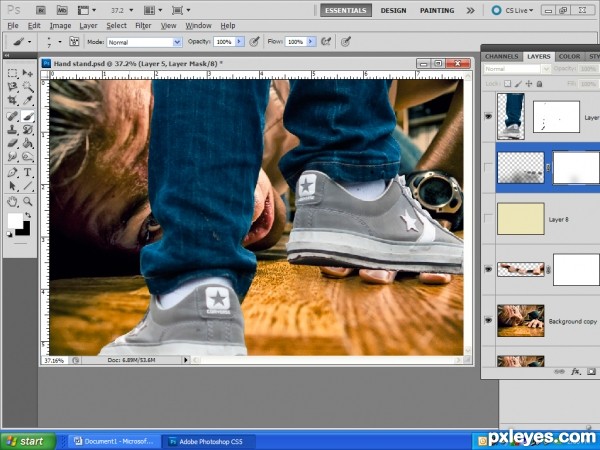Select the Line shape tool
The width and height of the screenshot is (600, 450).
(28, 186)
